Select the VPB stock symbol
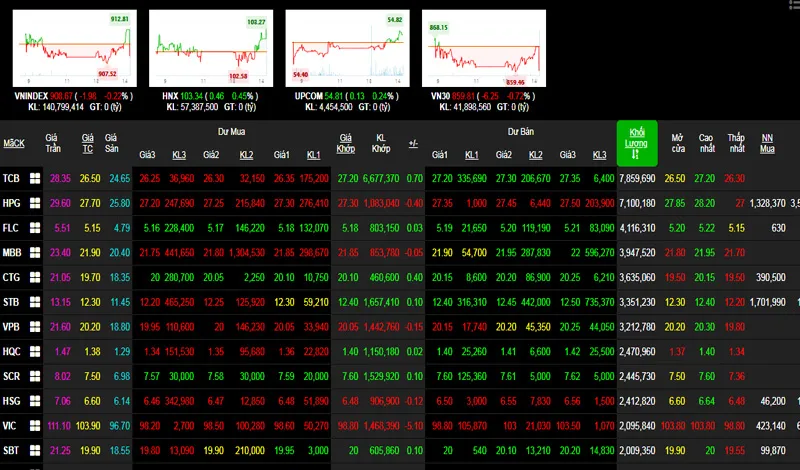800x470 pixels. (x=11, y=327)
